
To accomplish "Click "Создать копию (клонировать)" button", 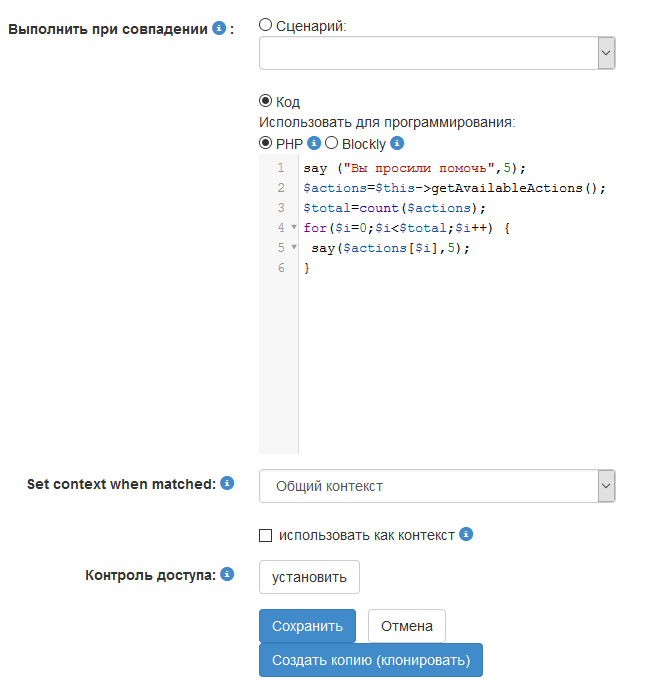I will 370,660.
